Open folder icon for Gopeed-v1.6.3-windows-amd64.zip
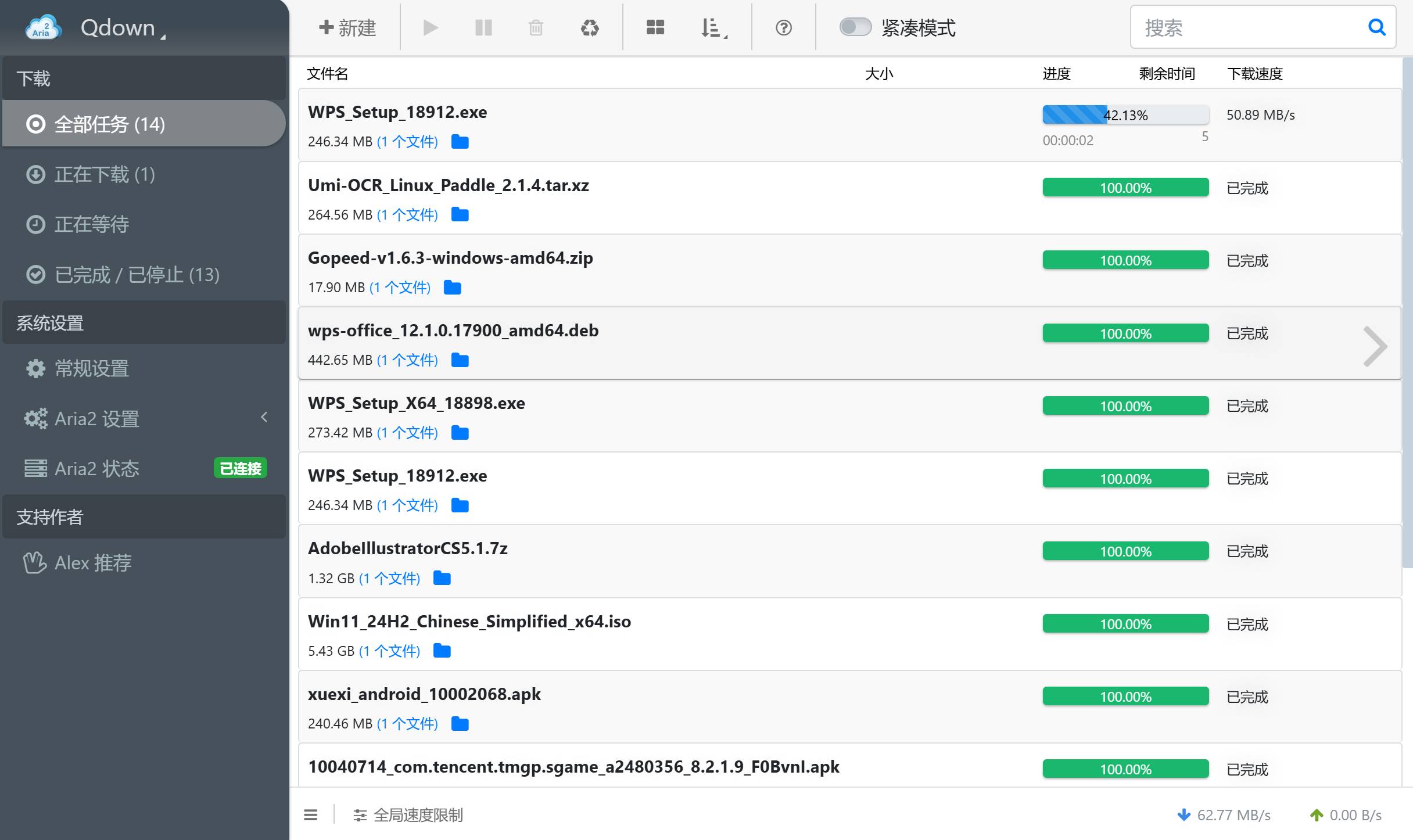Screen dimensions: 1413x840 pos(453,287)
